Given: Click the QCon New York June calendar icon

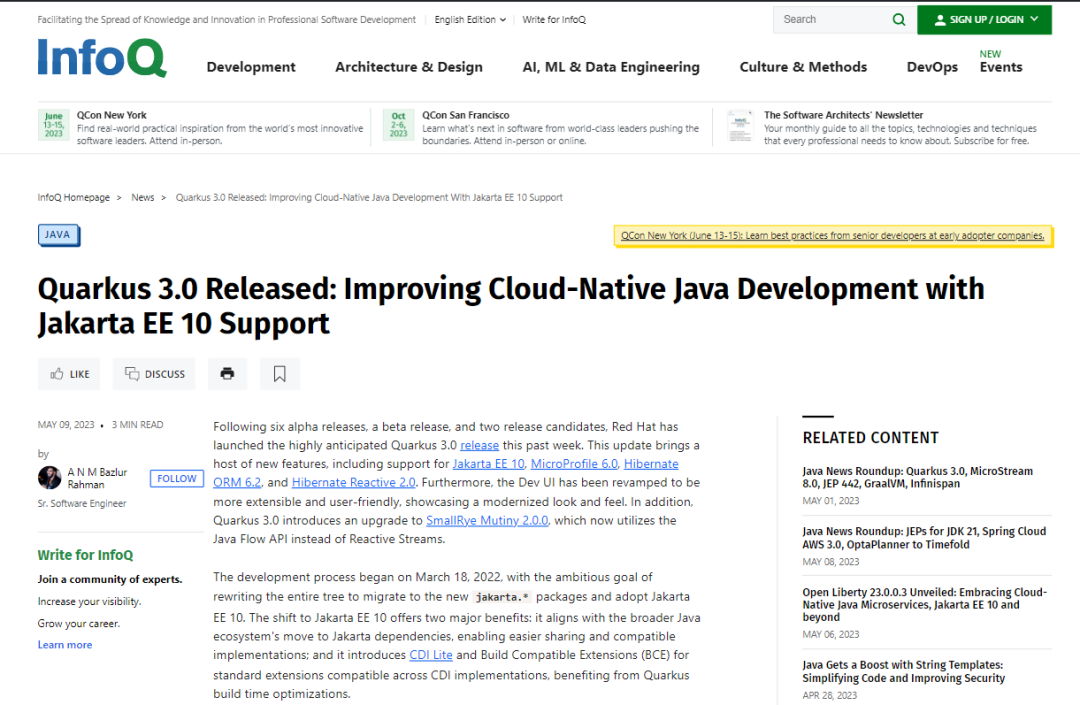Looking at the screenshot, I should tap(54, 125).
